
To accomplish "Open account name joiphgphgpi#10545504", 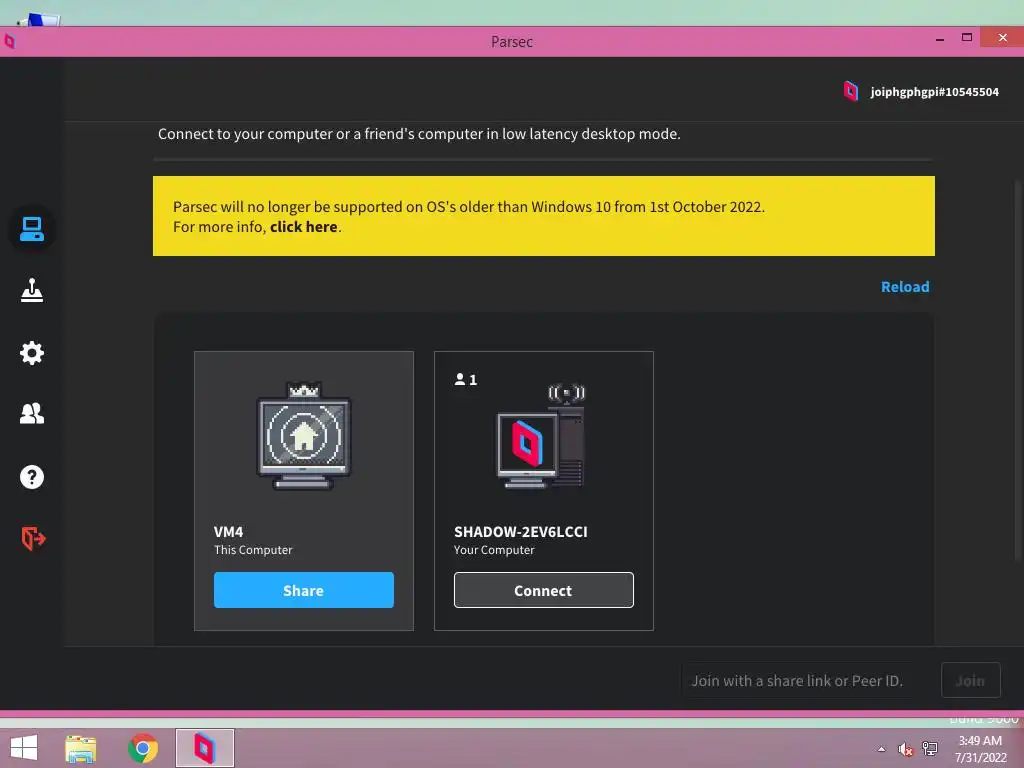I will pyautogui.click(x=934, y=92).
